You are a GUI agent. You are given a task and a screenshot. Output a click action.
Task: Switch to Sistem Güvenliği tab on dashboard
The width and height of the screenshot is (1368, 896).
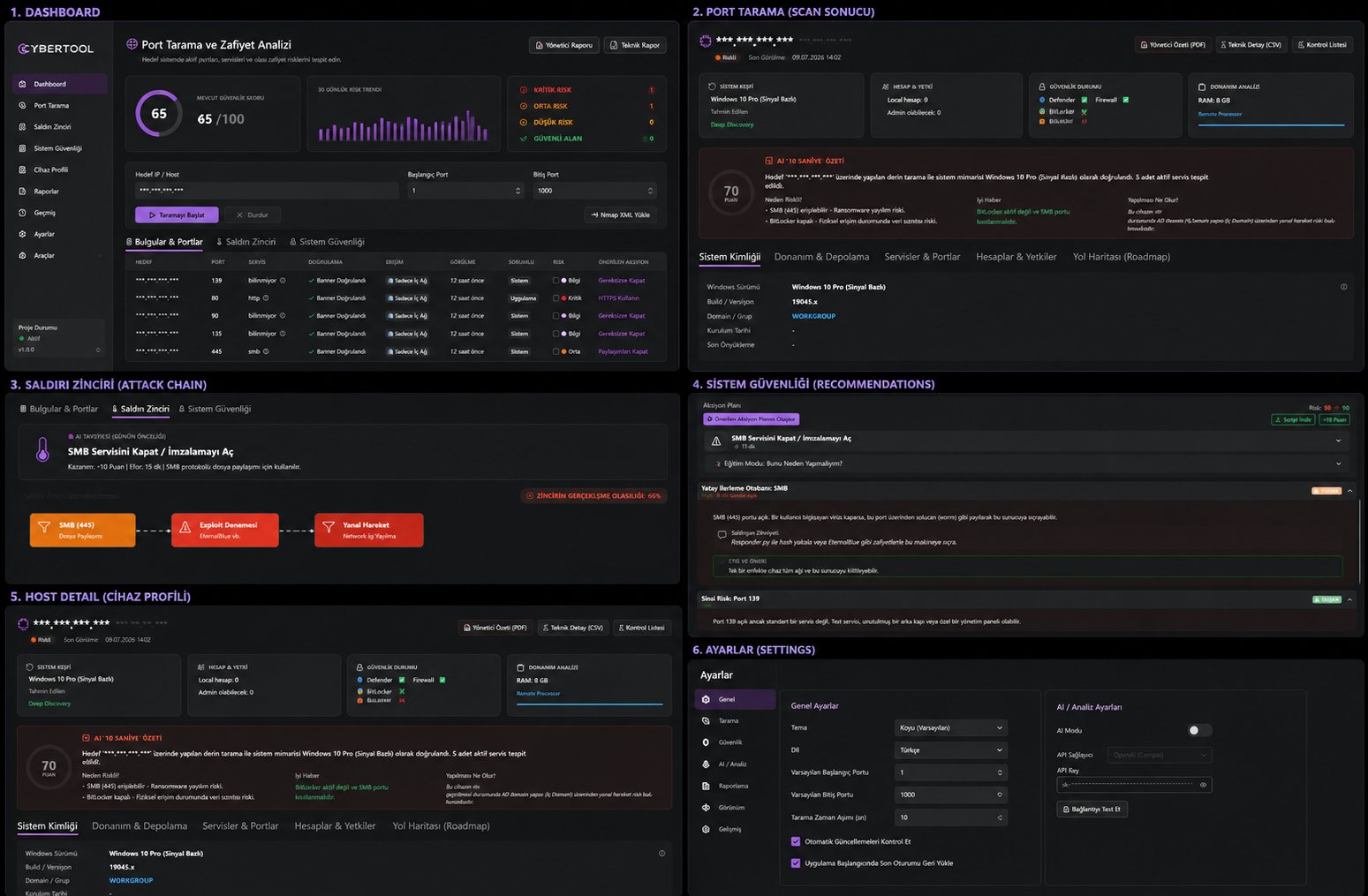(327, 242)
